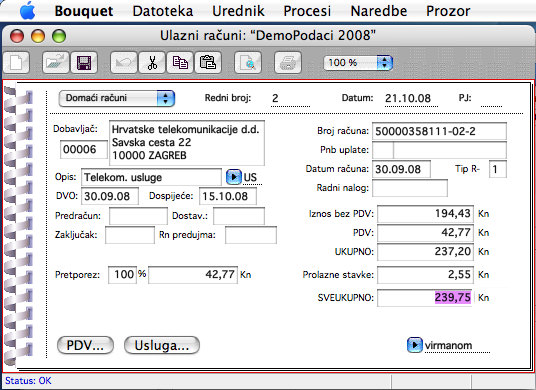This screenshot has height=390, width=536.
Task: Undo with the curved arrow icon
Action: point(124,63)
